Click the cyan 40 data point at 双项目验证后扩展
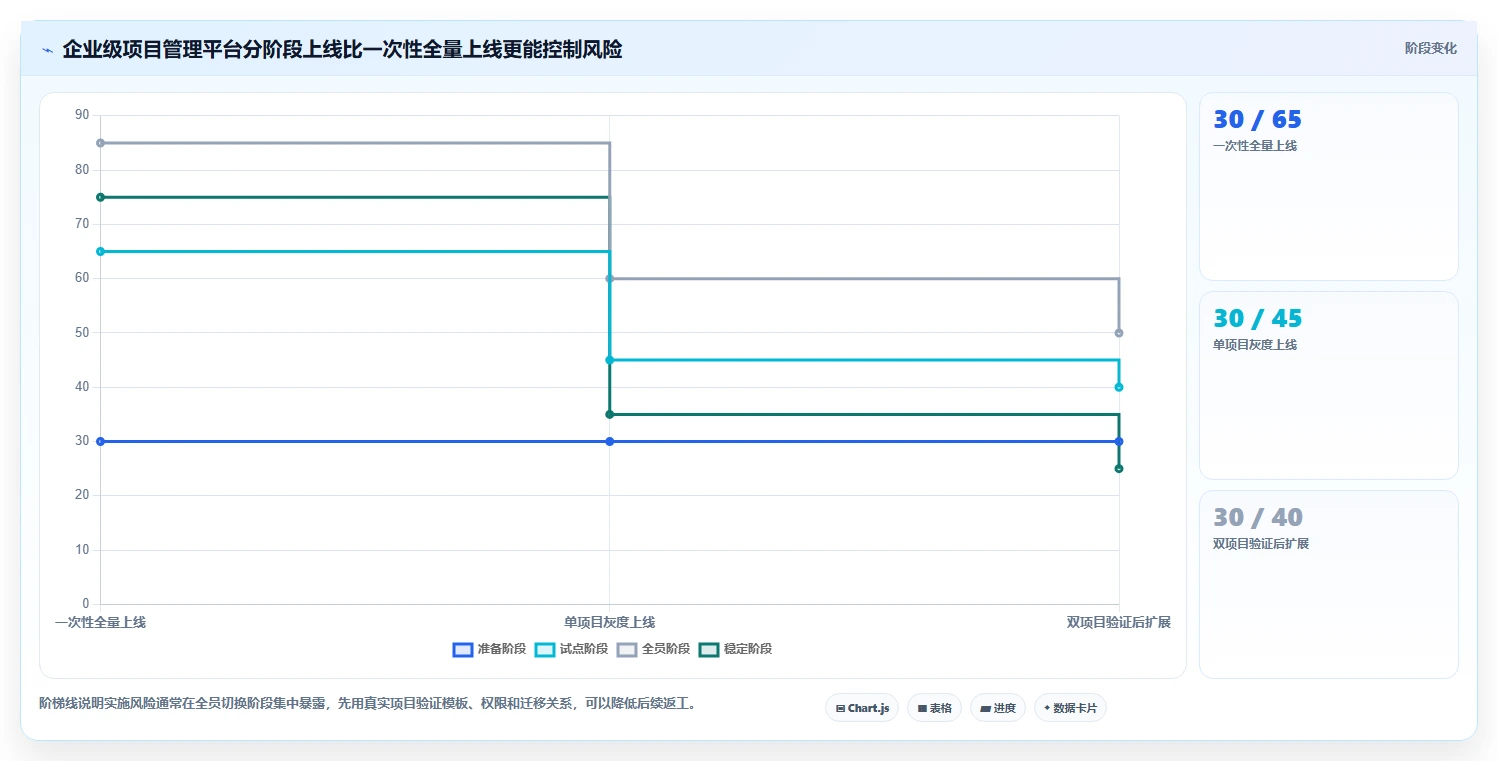The height and width of the screenshot is (761, 1498). pyautogui.click(x=1119, y=387)
